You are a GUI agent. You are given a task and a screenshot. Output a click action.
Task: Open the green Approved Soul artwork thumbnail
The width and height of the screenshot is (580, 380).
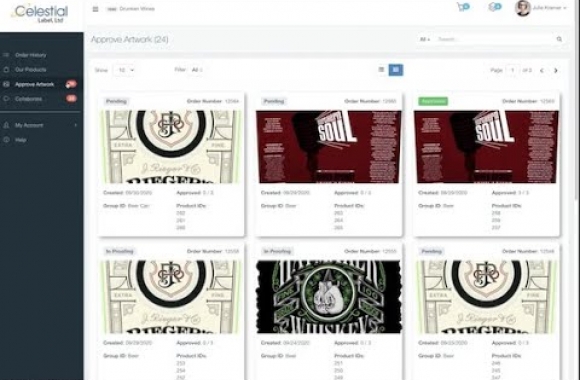[x=486, y=147]
